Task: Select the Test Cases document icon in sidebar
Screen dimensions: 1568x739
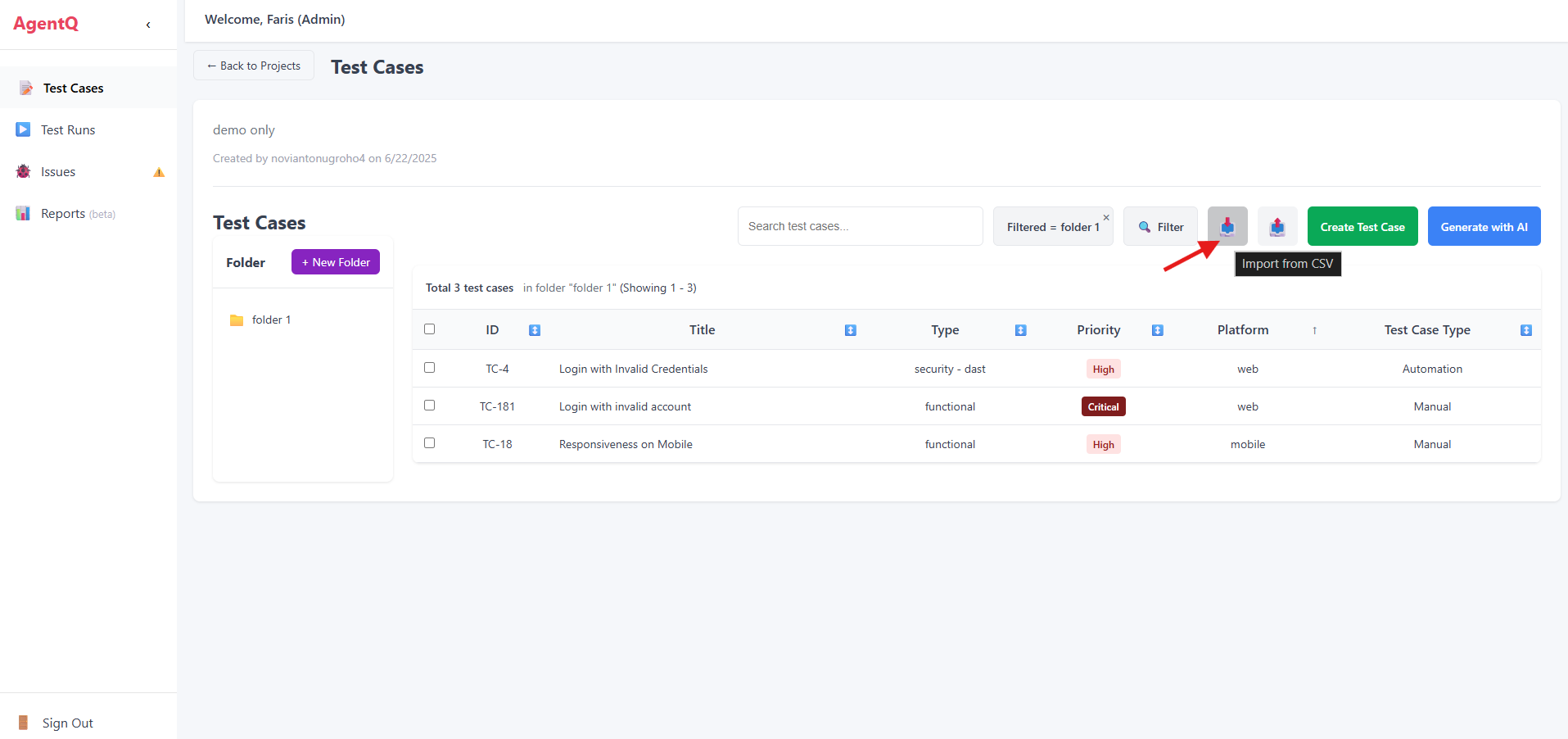Action: 25,88
